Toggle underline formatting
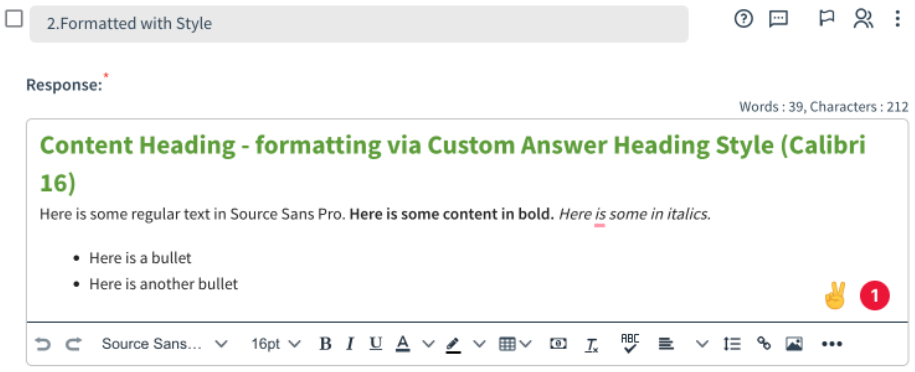The image size is (915, 372). (376, 344)
